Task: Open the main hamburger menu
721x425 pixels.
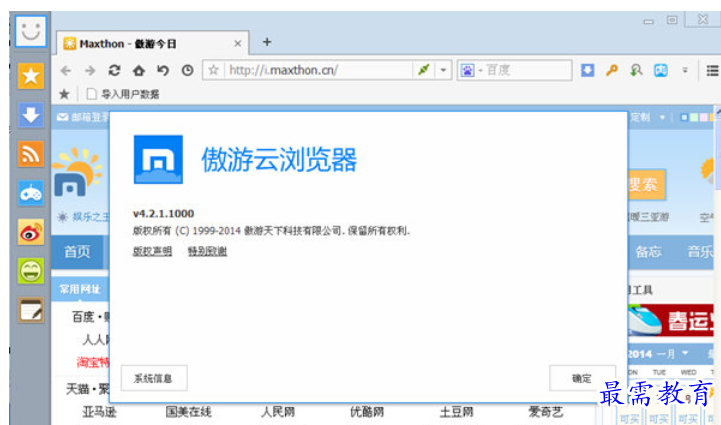Action: (712, 70)
